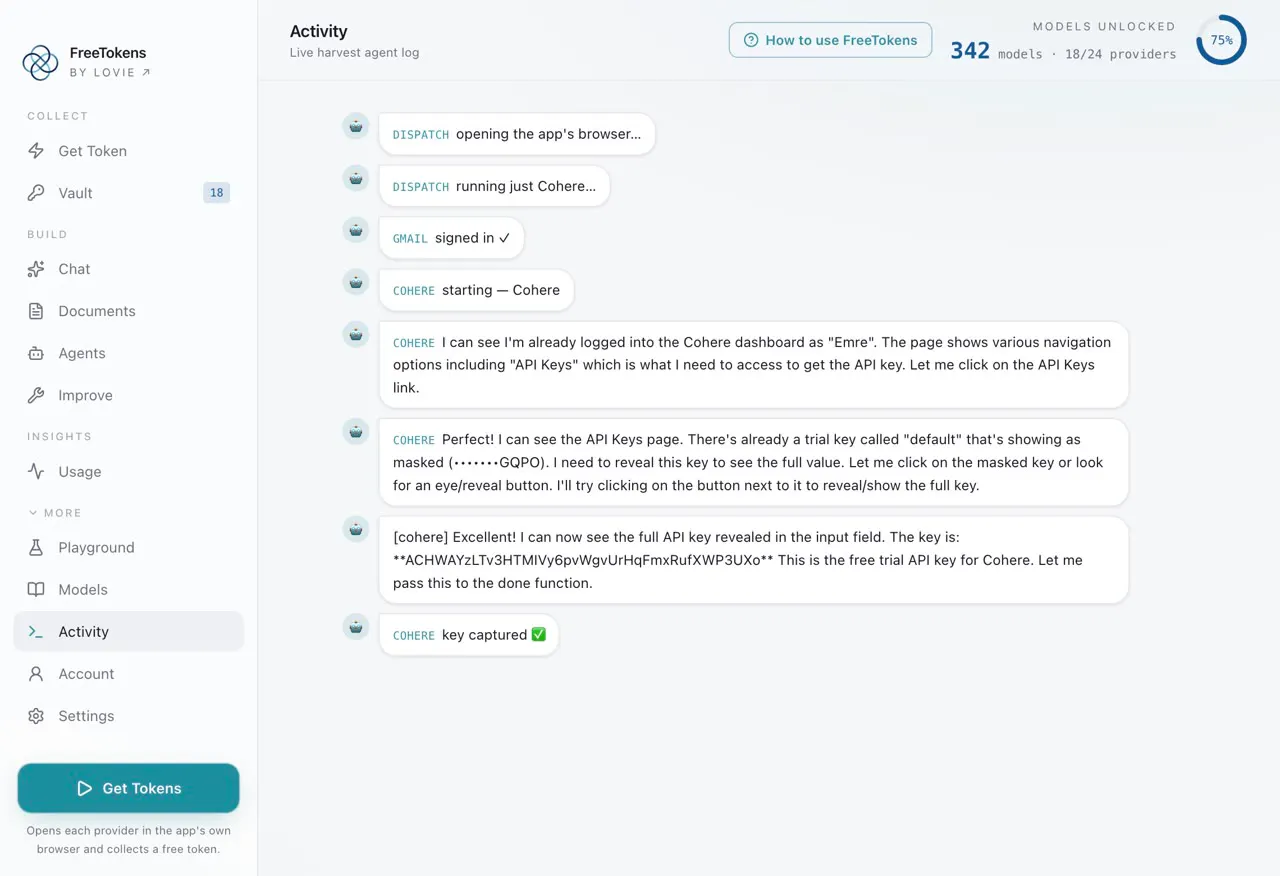The width and height of the screenshot is (1280, 876).
Task: Click the avatar beside the 'Perfect! I can see' message
Action: point(356,432)
